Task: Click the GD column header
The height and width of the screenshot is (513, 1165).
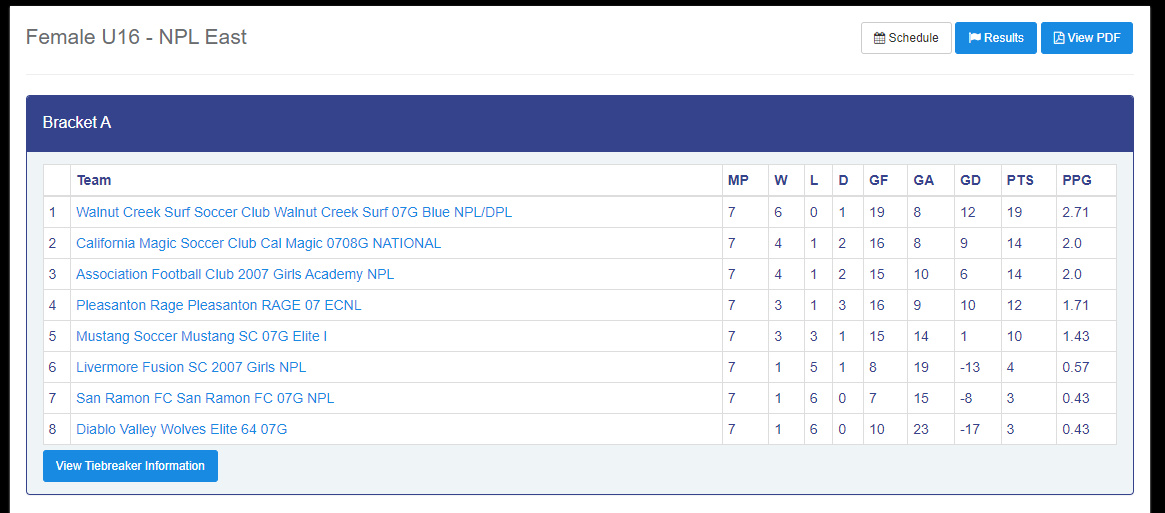Action: [x=970, y=180]
